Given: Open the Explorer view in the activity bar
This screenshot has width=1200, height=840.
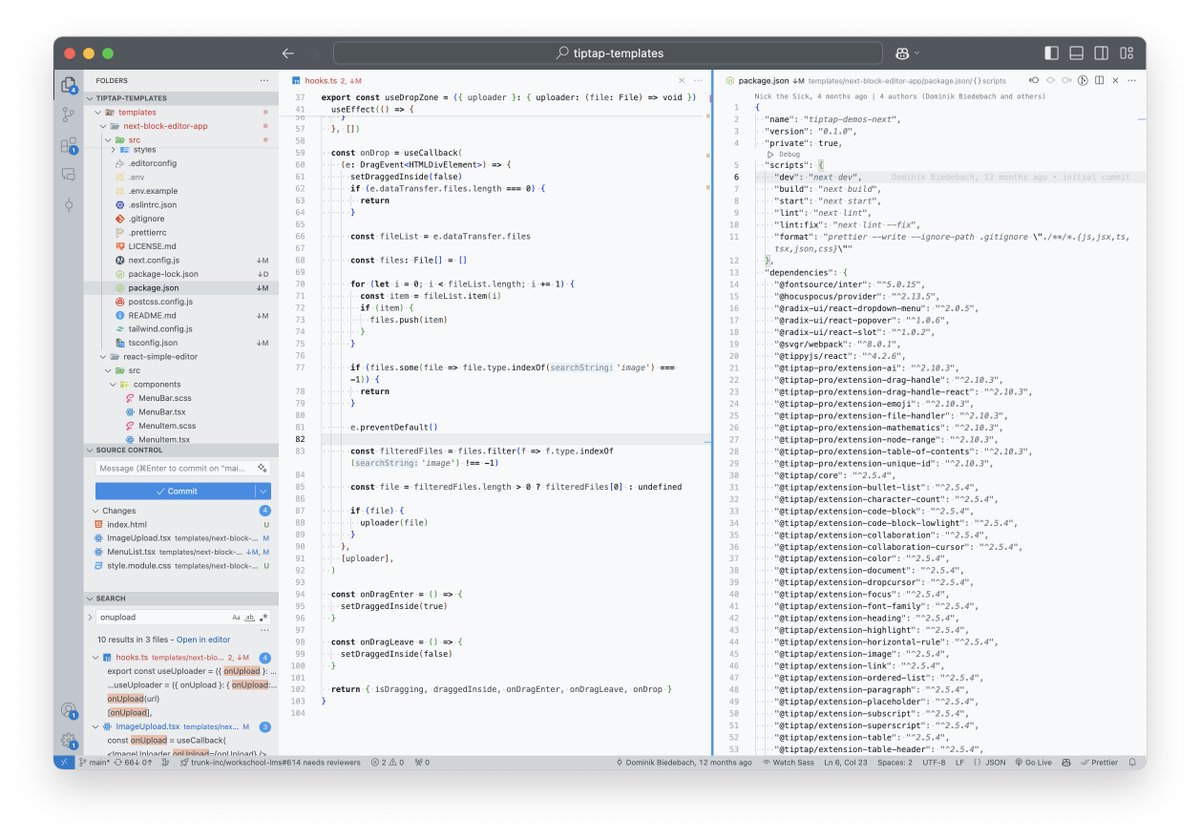Looking at the screenshot, I should [x=68, y=84].
